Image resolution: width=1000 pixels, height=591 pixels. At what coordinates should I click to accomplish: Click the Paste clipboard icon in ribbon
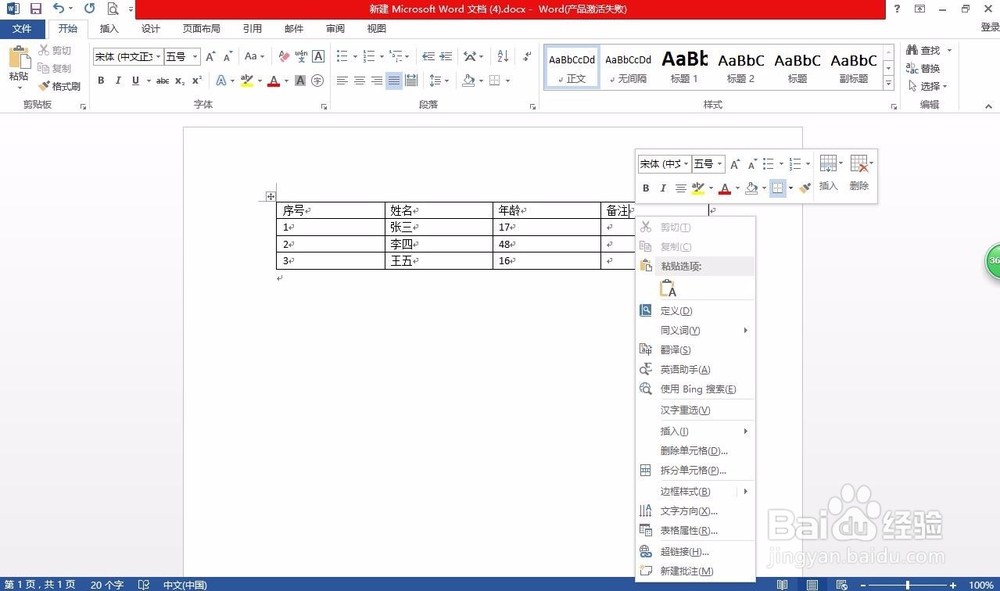click(19, 58)
